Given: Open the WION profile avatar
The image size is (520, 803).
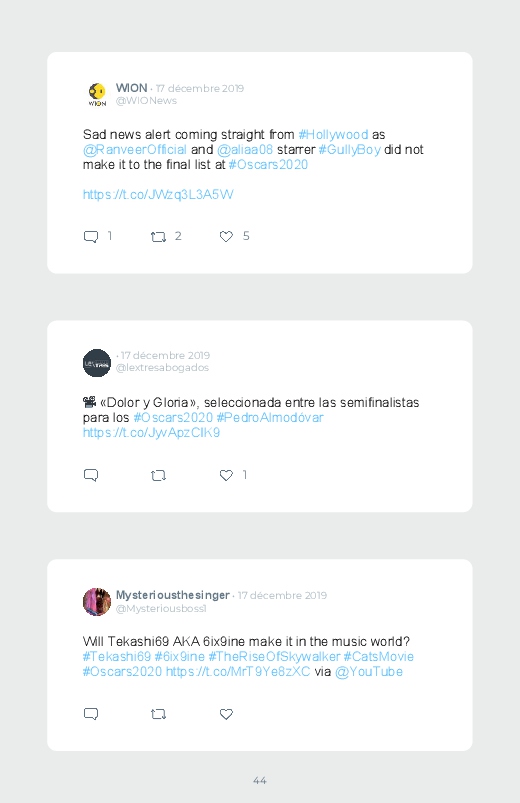Looking at the screenshot, I should click(97, 95).
